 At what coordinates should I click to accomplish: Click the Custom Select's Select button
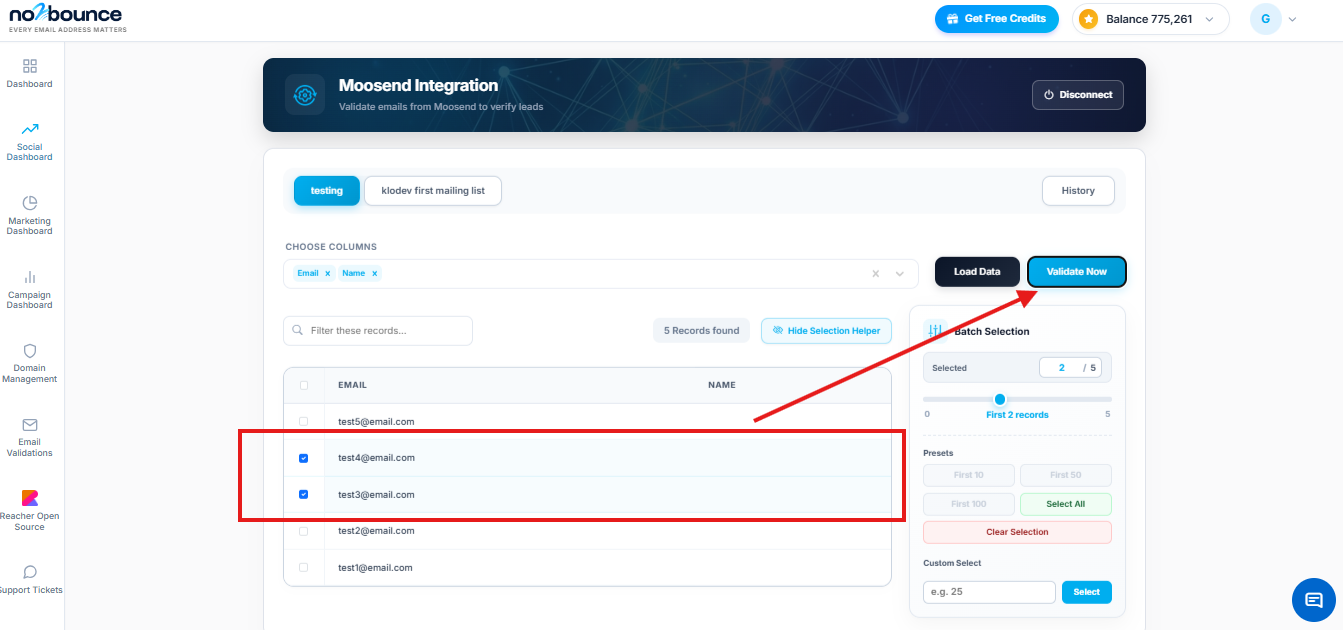tap(1087, 592)
